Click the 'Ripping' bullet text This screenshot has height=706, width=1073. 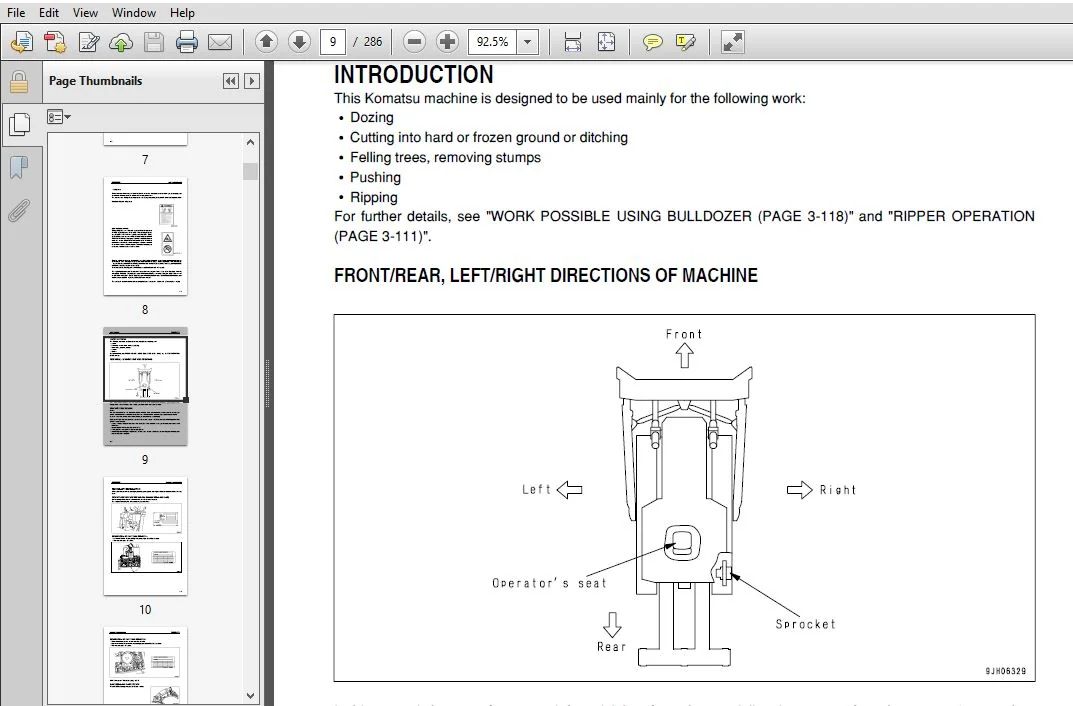coord(374,198)
